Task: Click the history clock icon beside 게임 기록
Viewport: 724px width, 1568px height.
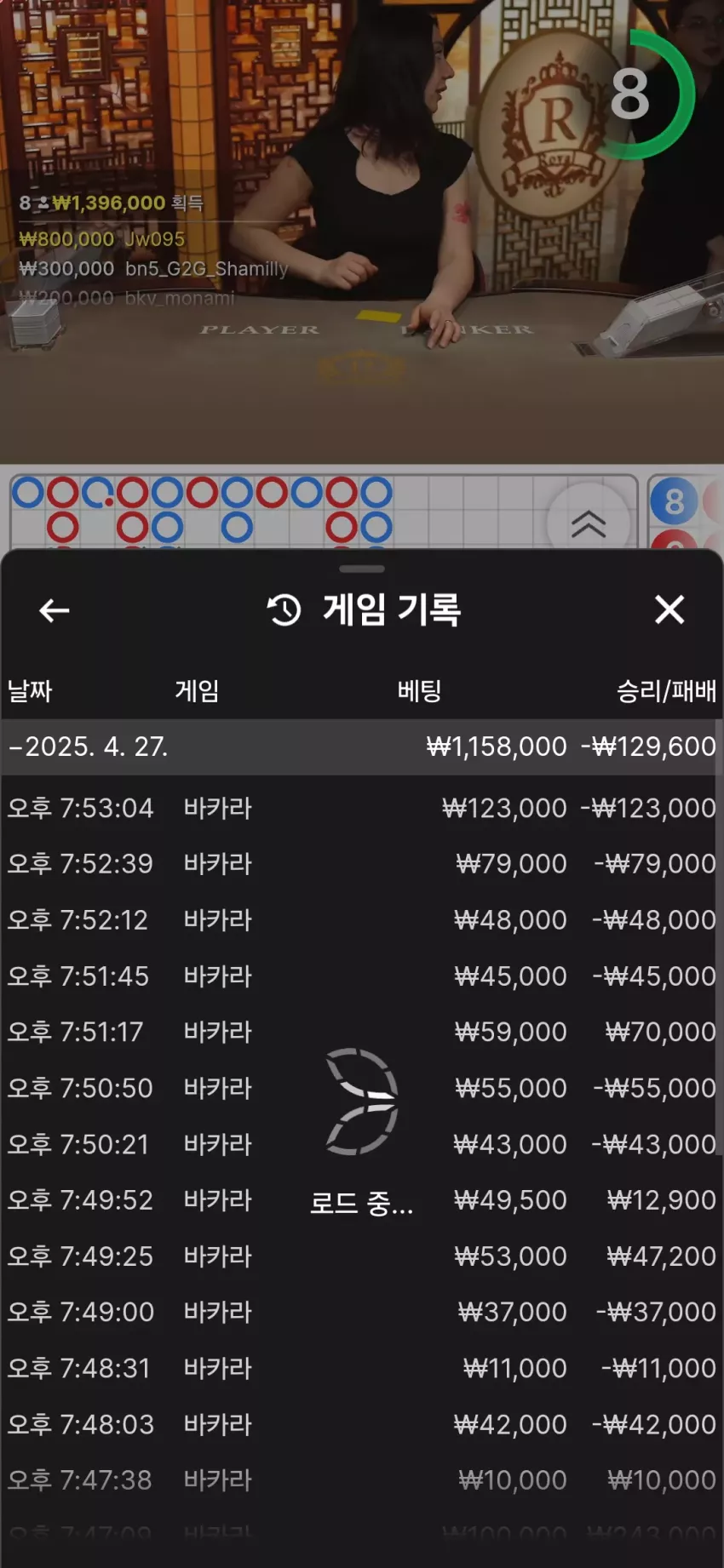Action: coord(284,610)
